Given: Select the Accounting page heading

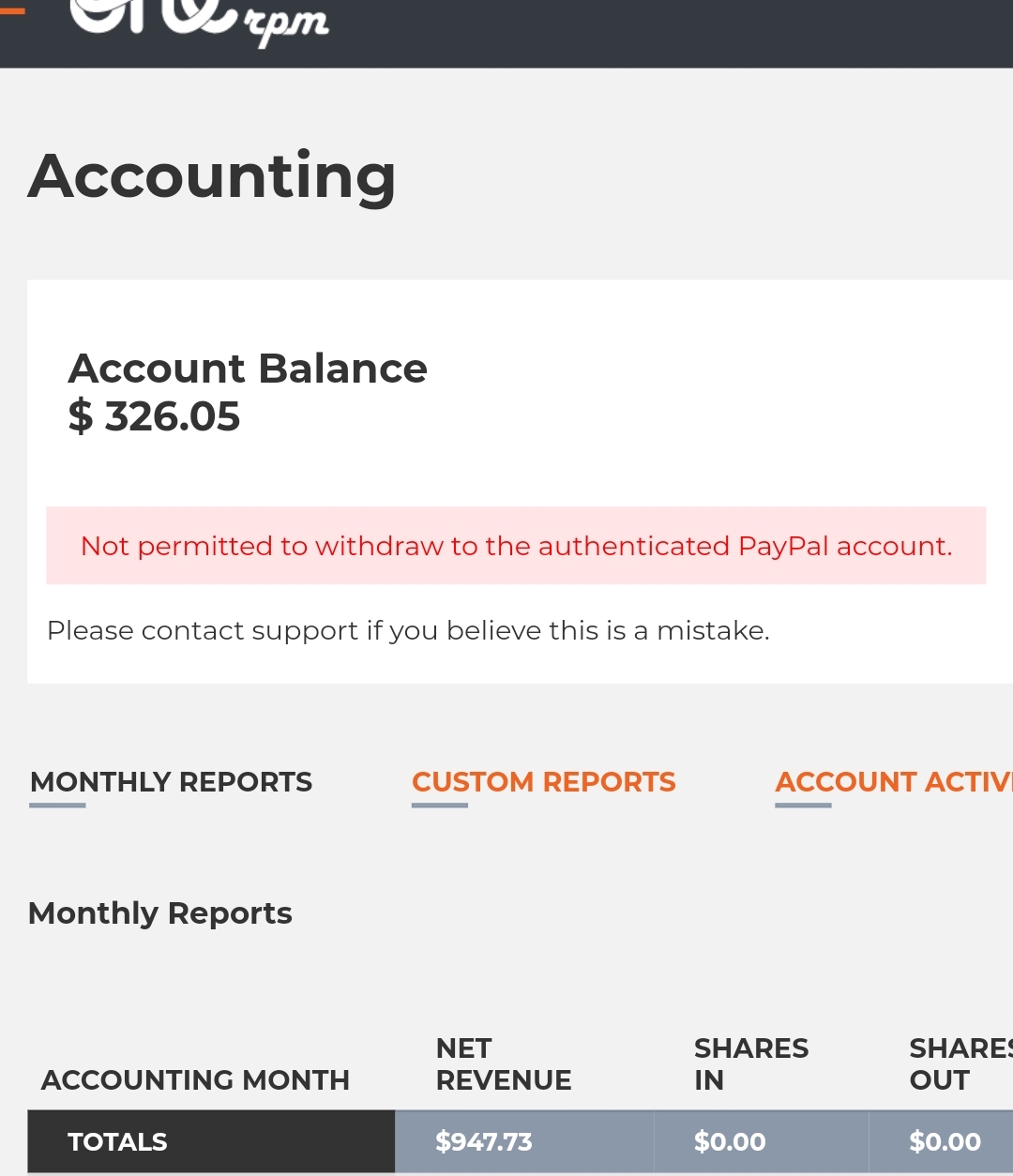Looking at the screenshot, I should [x=212, y=176].
